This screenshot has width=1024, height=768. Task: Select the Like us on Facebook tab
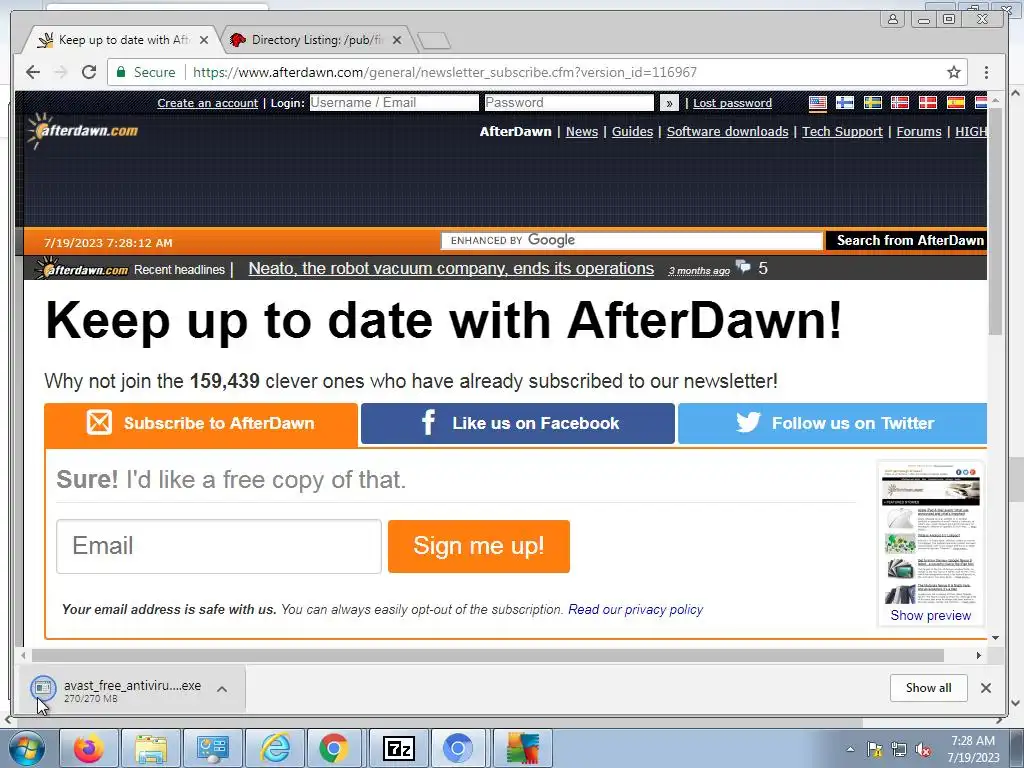click(x=518, y=423)
